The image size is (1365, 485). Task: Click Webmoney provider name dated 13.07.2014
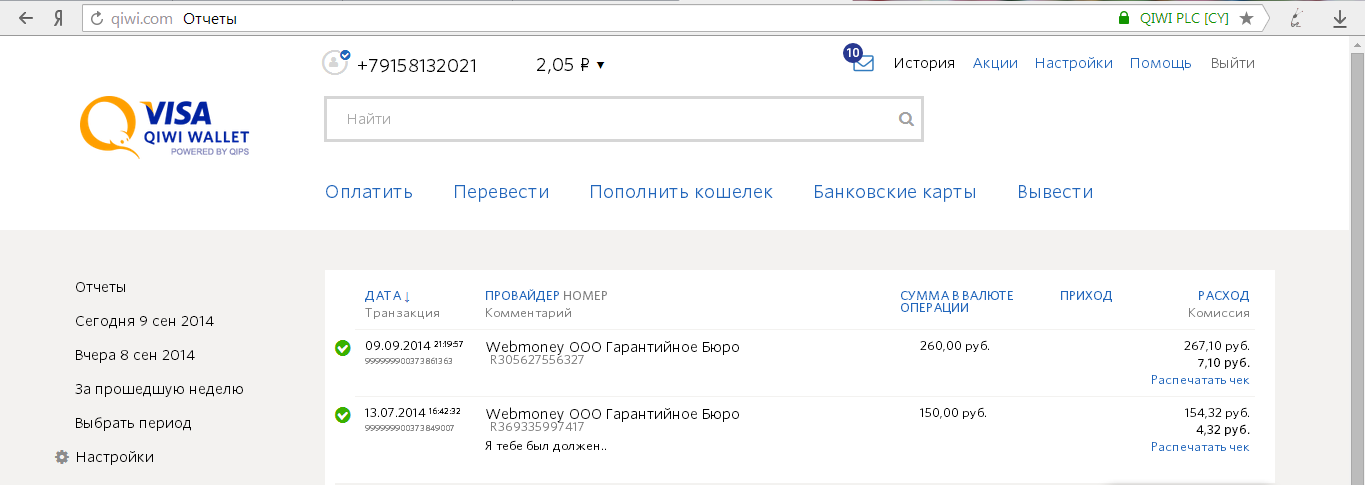(x=613, y=414)
